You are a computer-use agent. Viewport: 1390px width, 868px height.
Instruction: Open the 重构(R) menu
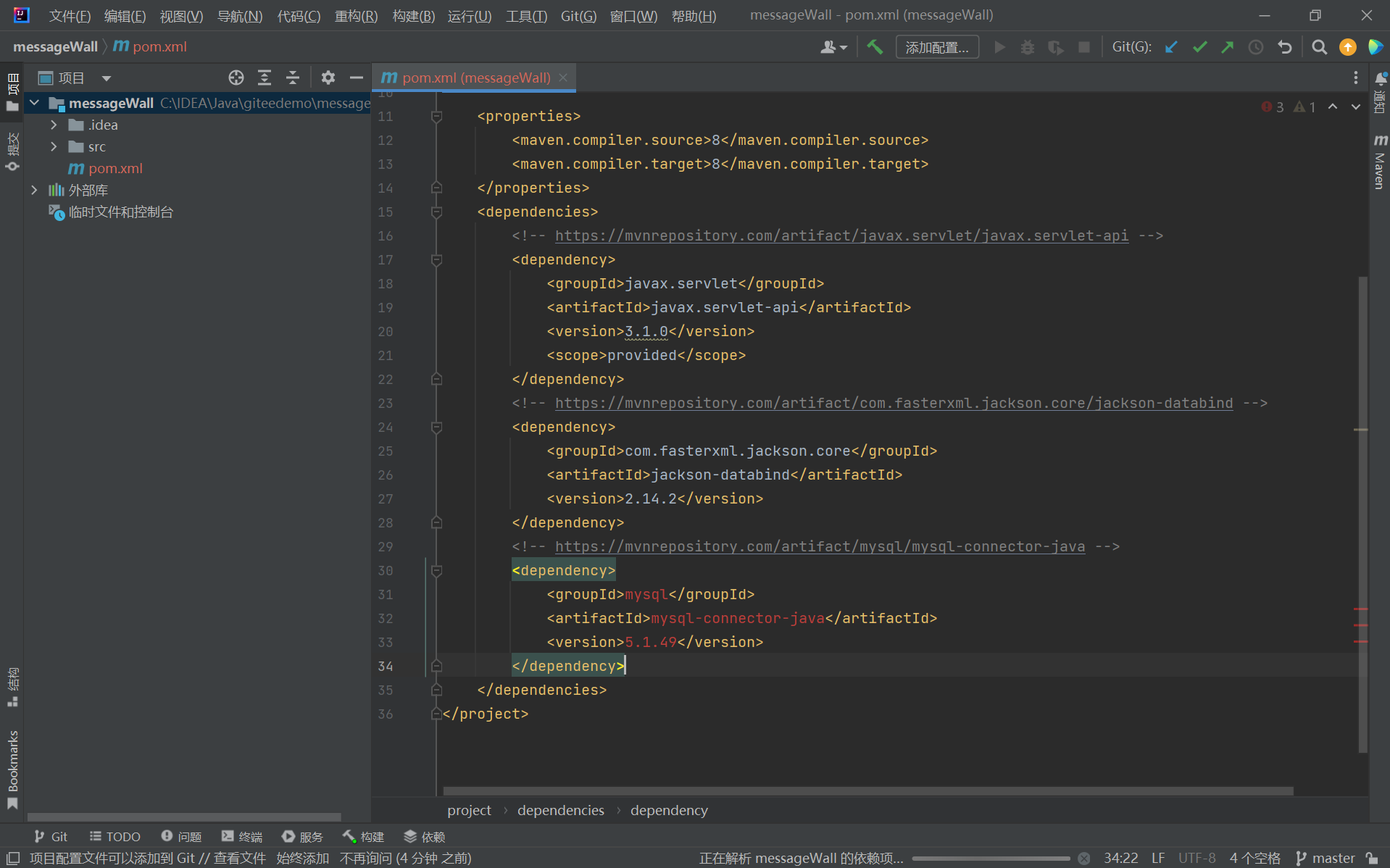(x=356, y=16)
